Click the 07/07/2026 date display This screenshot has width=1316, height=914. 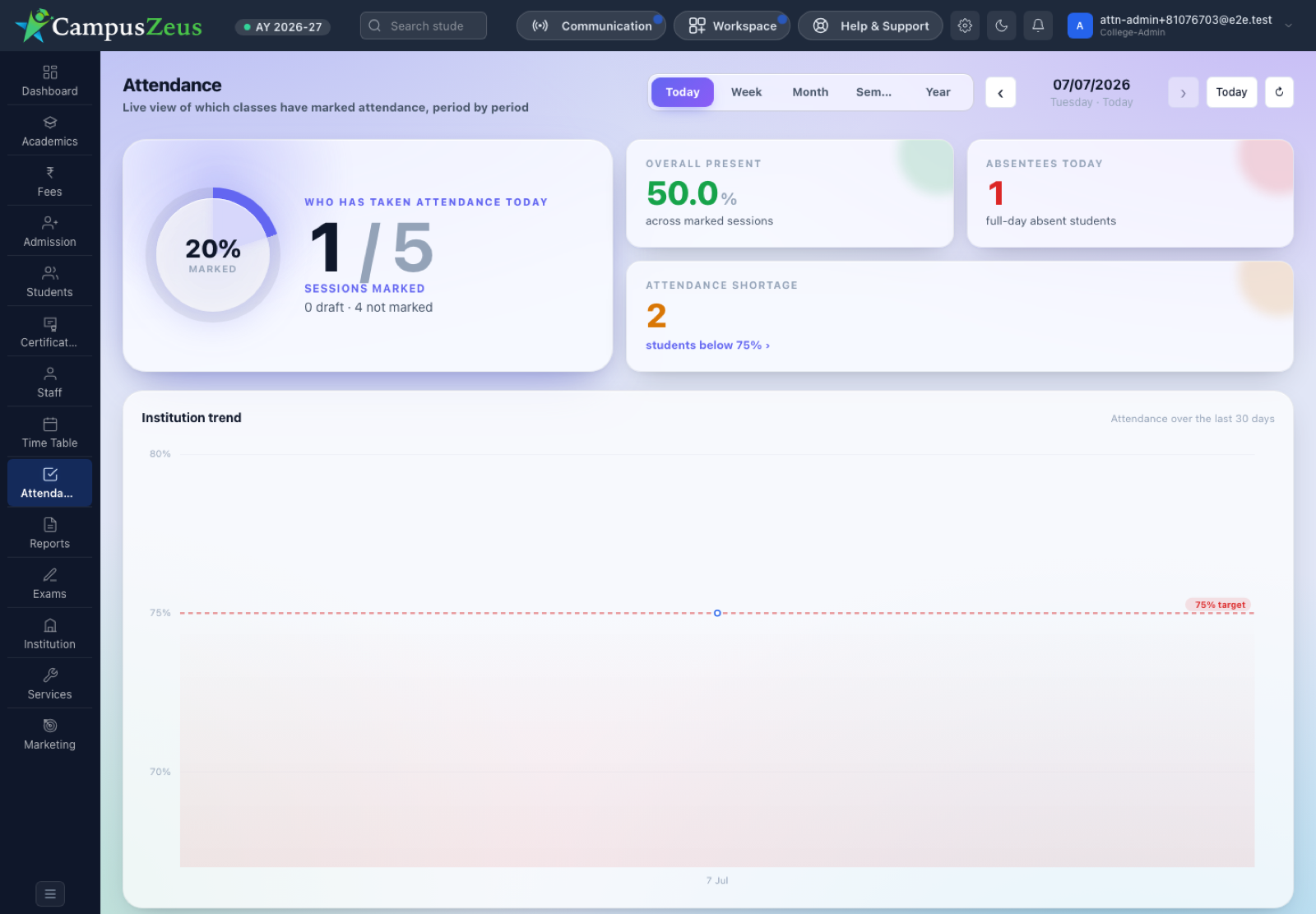coord(1091,85)
